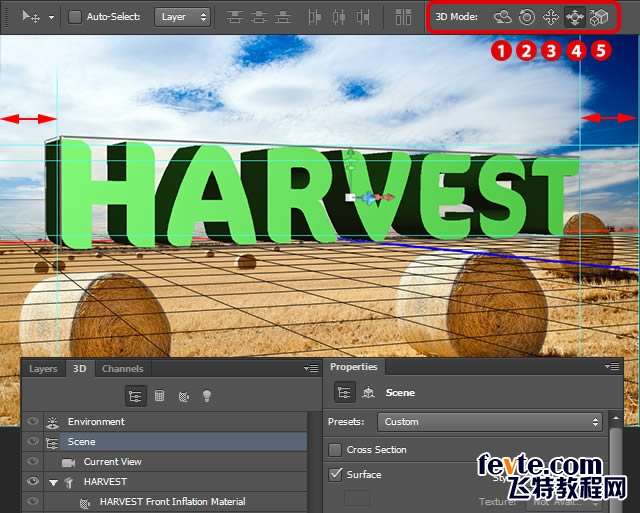The height and width of the screenshot is (513, 640).
Task: Toggle visibility of Scene row
Action: point(33,441)
